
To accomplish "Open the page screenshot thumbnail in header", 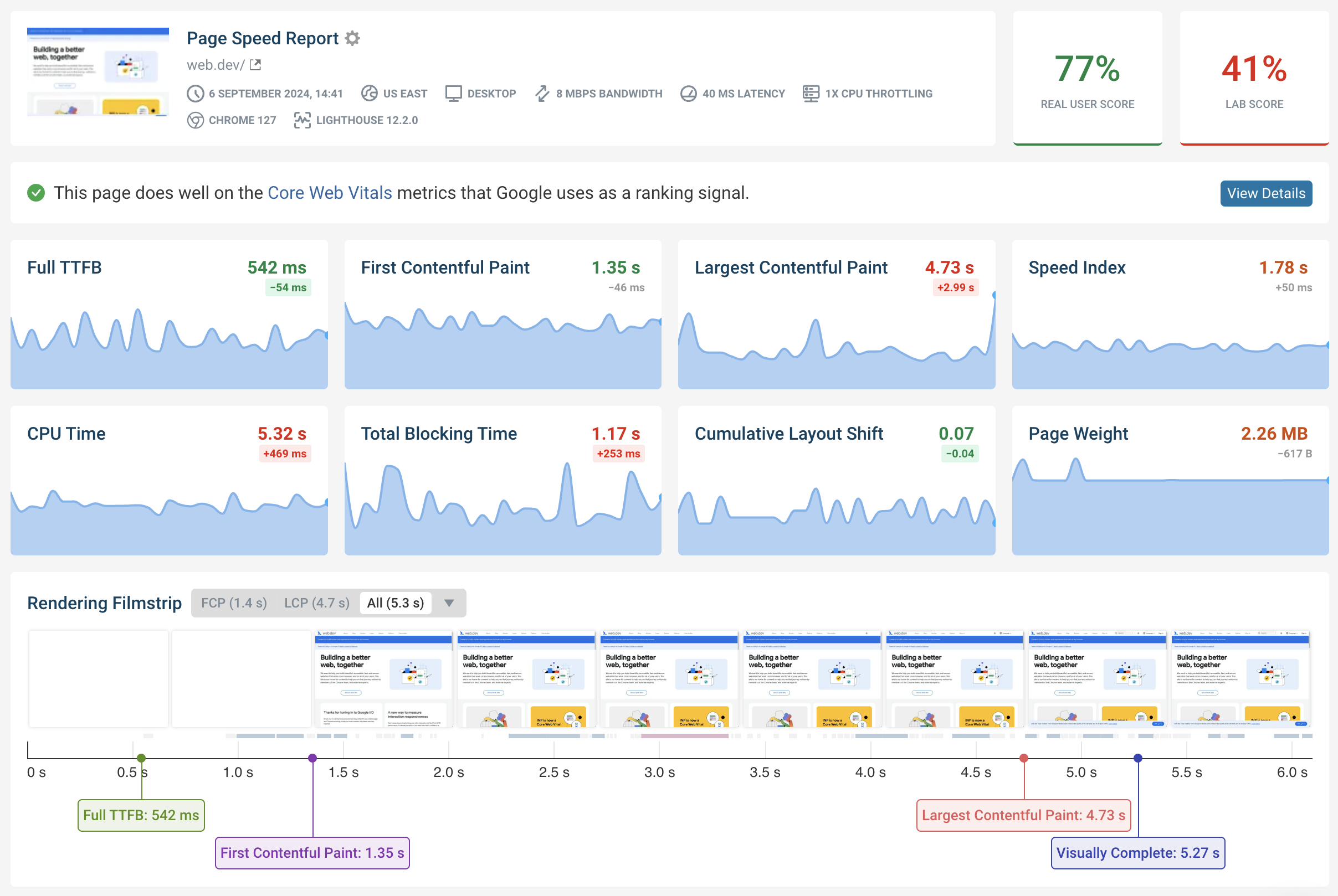I will click(x=98, y=72).
